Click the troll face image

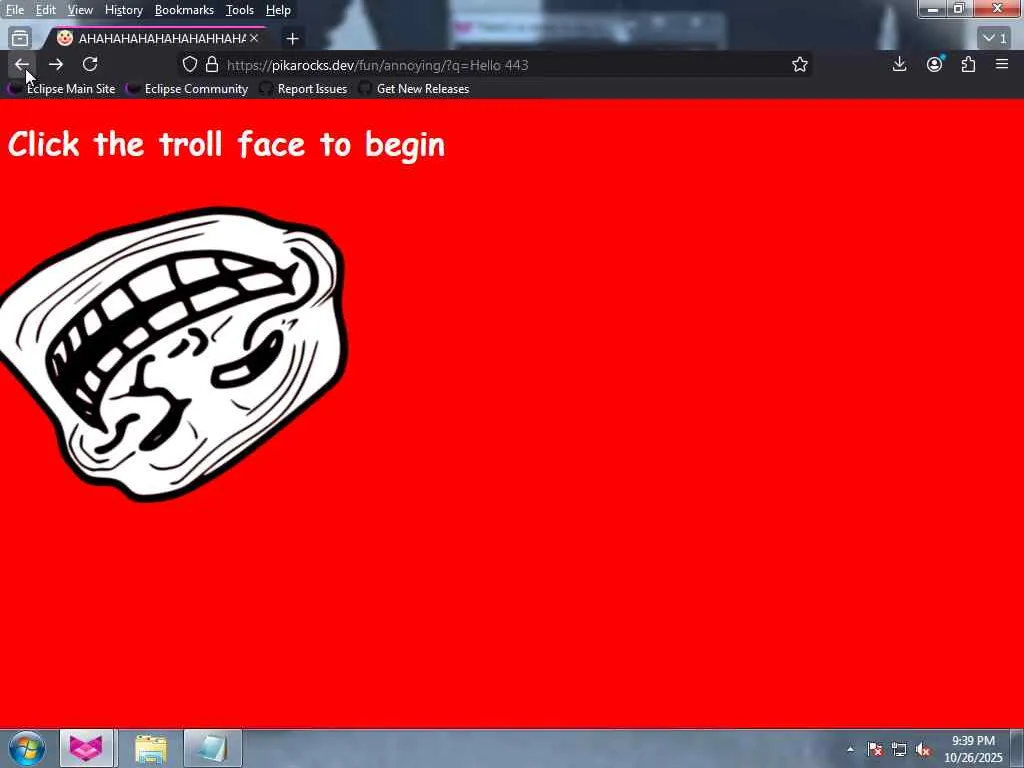pos(173,354)
